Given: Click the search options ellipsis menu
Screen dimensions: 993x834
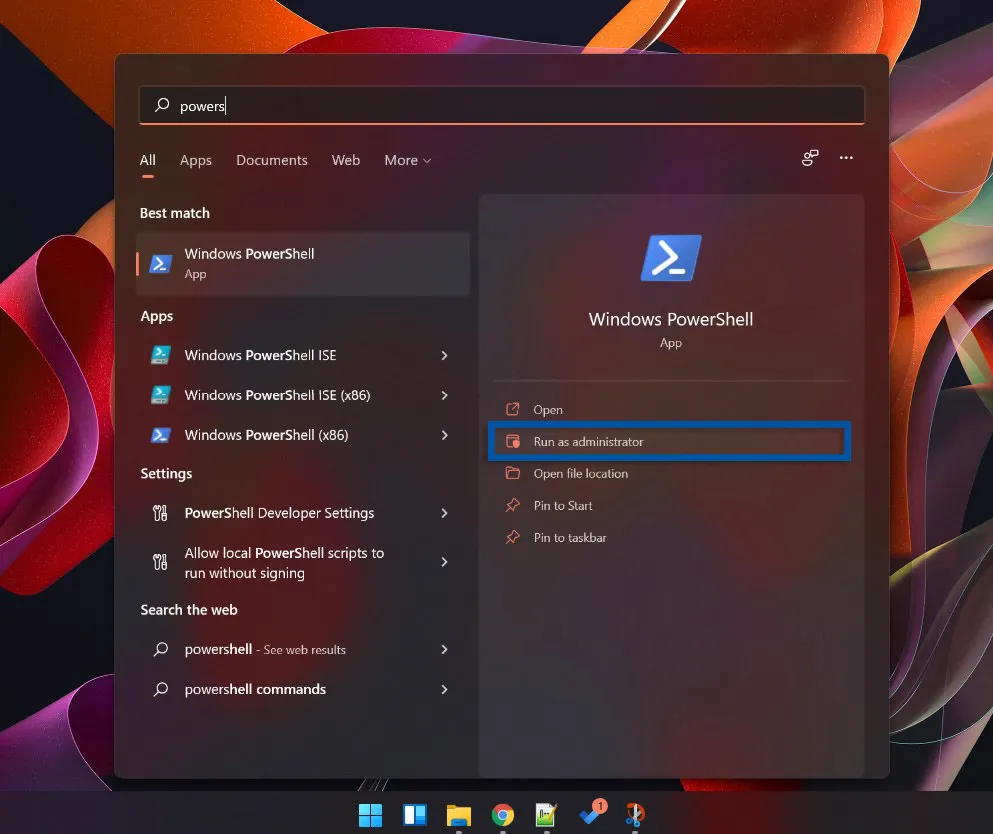Looking at the screenshot, I should point(846,158).
